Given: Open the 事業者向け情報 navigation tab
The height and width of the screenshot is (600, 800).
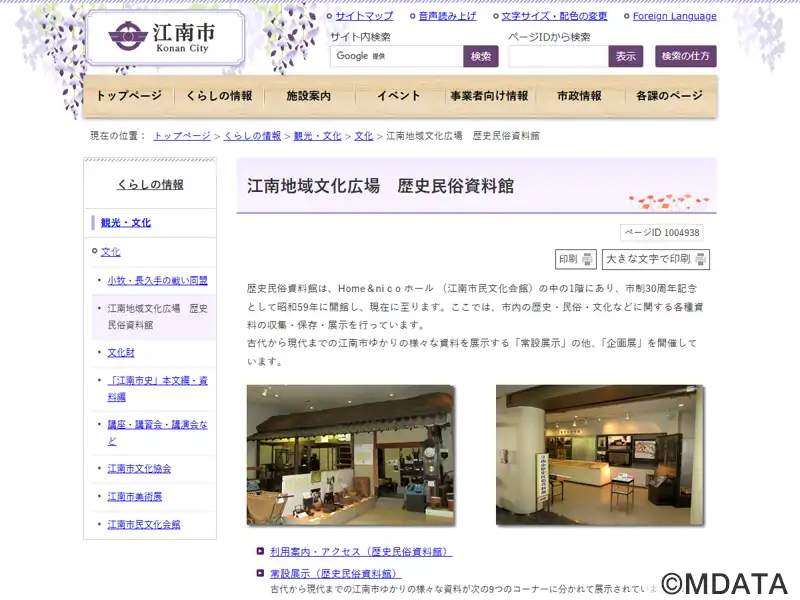Looking at the screenshot, I should pyautogui.click(x=489, y=96).
